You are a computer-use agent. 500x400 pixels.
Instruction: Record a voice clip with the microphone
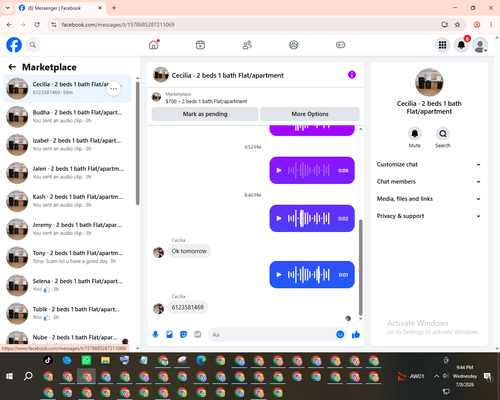click(155, 334)
